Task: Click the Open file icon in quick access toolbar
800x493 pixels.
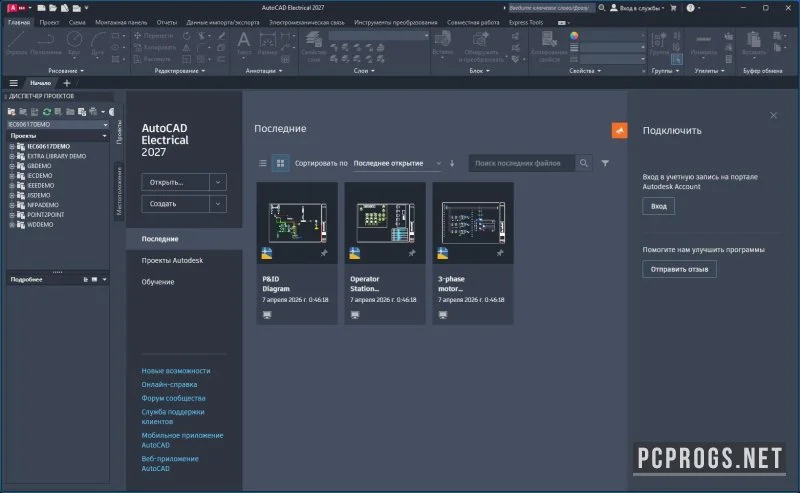Action: click(53, 8)
